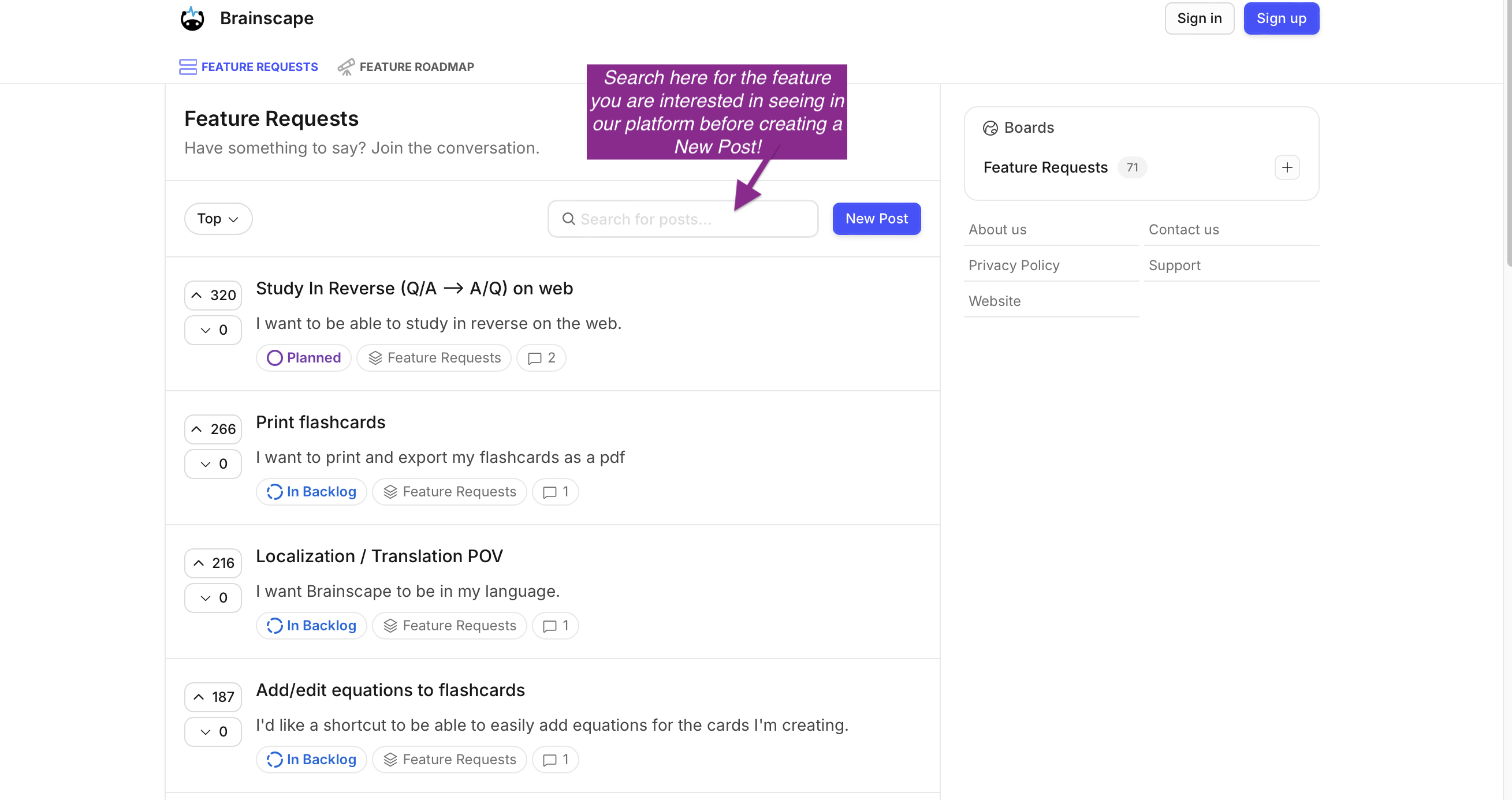The image size is (1512, 800).
Task: Open the Website link
Action: [x=995, y=301]
